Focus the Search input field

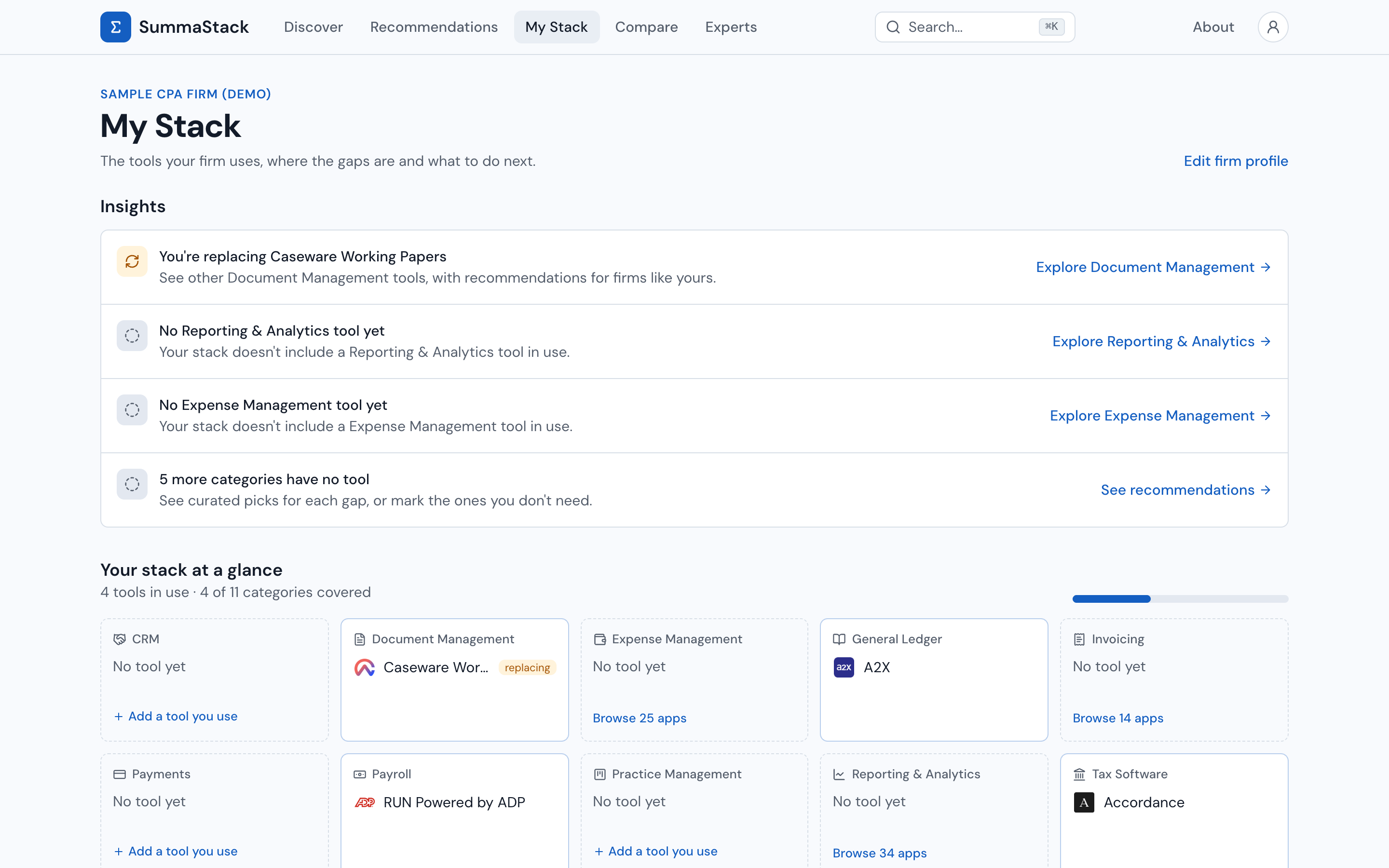click(x=974, y=27)
